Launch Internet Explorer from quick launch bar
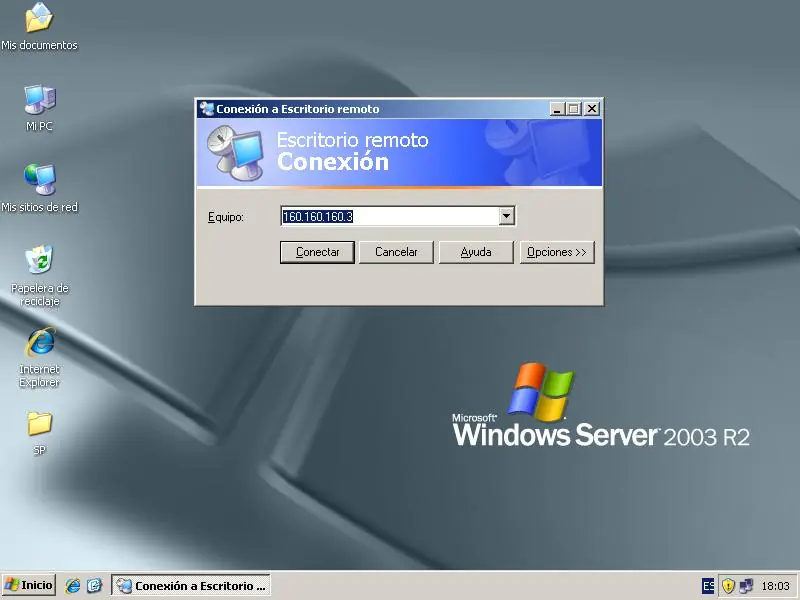This screenshot has width=800, height=600. [72, 585]
